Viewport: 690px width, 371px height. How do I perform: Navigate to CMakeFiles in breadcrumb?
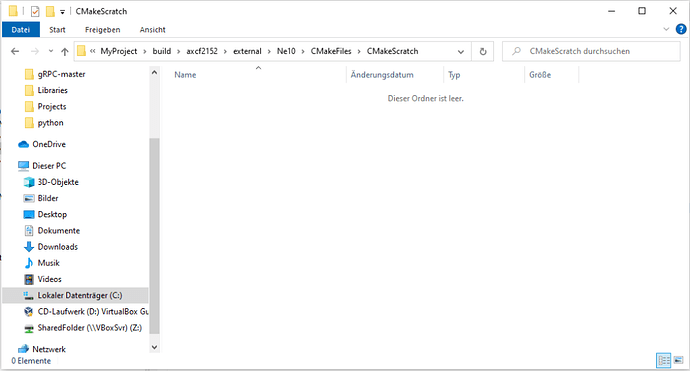point(331,51)
